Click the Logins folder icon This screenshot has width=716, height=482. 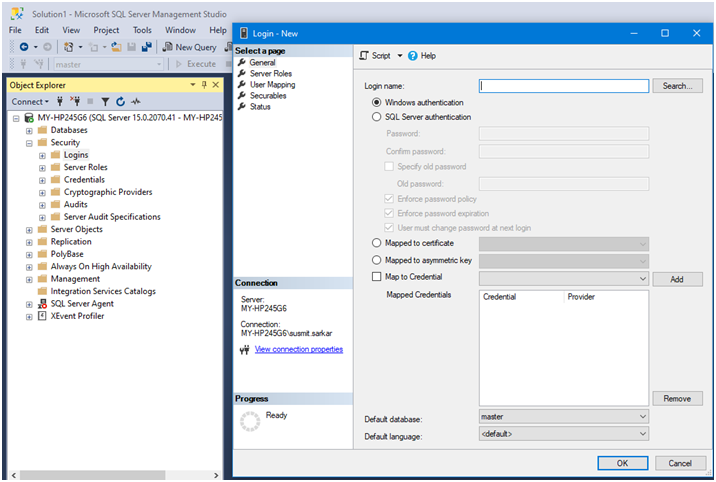tap(56, 155)
